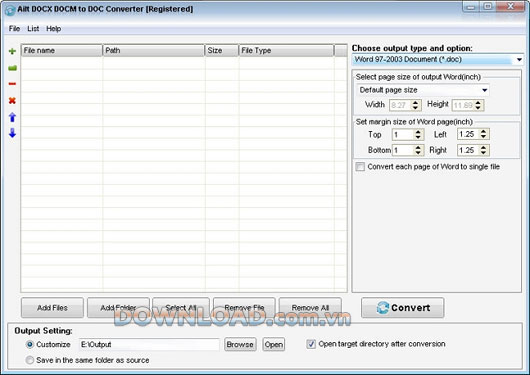The image size is (530, 375).
Task: Click the blue move-down arrow icon
Action: pyautogui.click(x=12, y=133)
